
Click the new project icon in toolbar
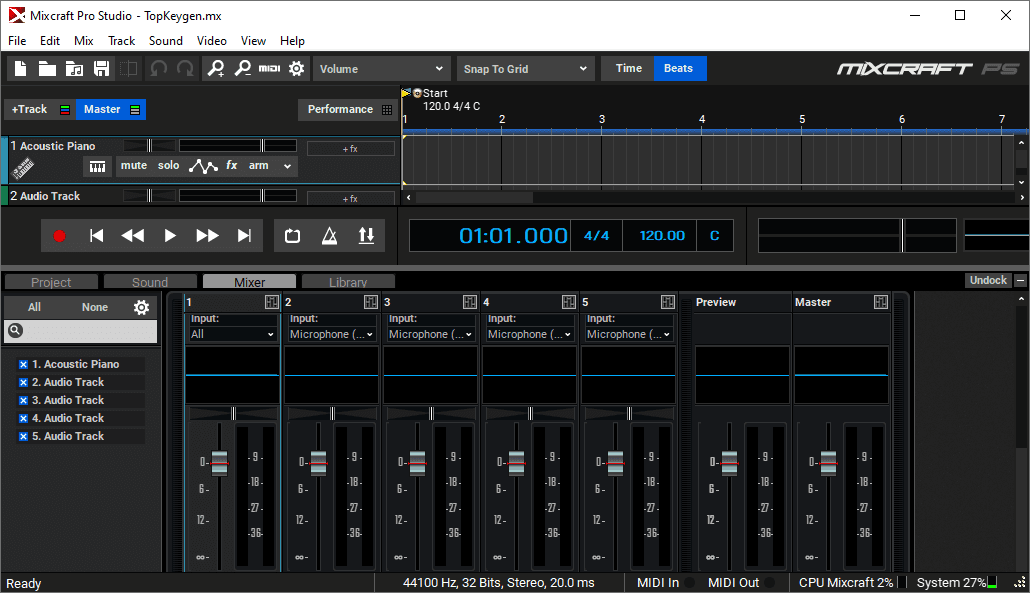pyautogui.click(x=22, y=69)
